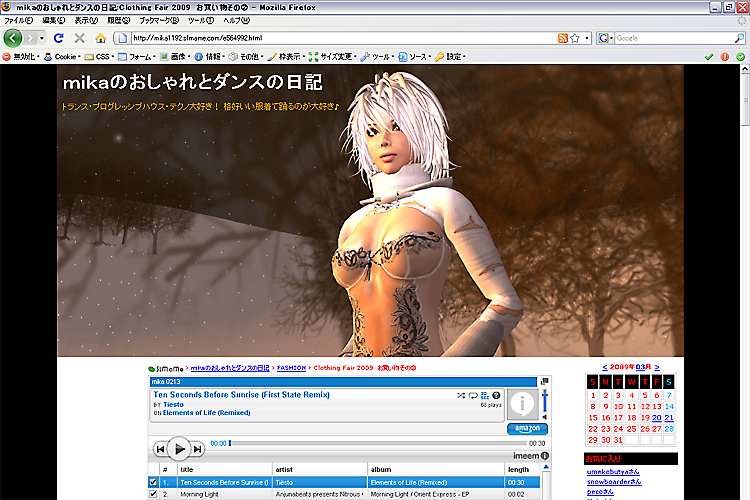The width and height of the screenshot is (750, 500).
Task: Go to the Home page icon
Action: click(100, 38)
